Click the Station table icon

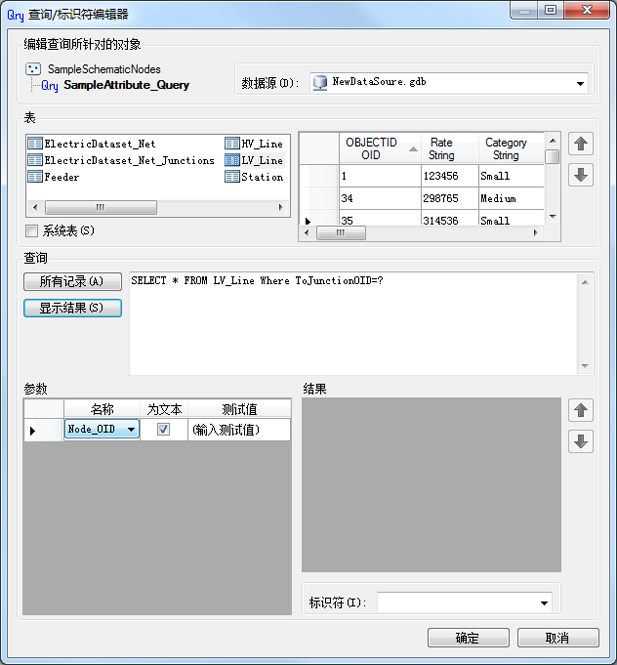232,177
